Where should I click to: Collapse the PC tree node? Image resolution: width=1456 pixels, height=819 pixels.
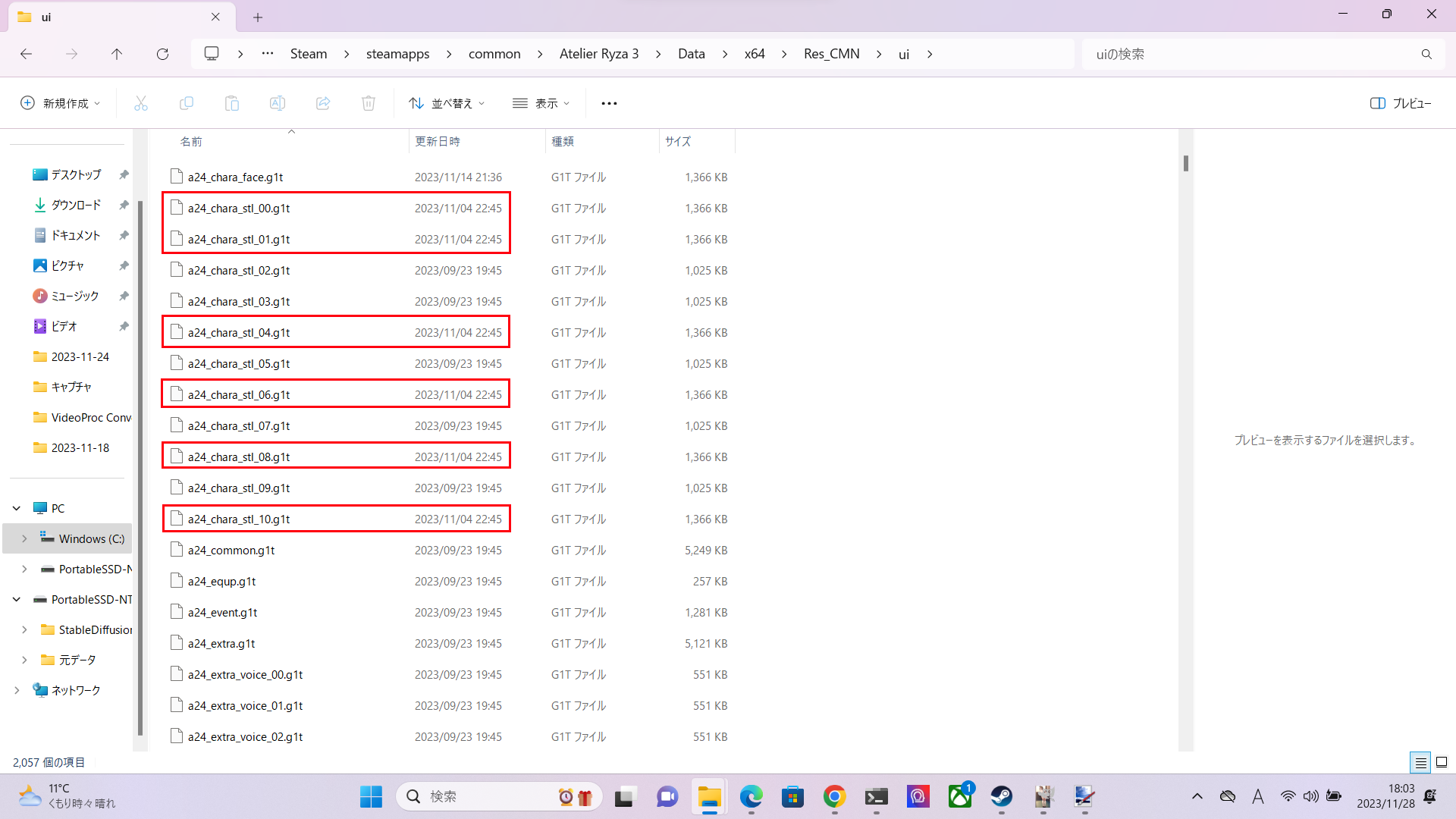coord(17,508)
